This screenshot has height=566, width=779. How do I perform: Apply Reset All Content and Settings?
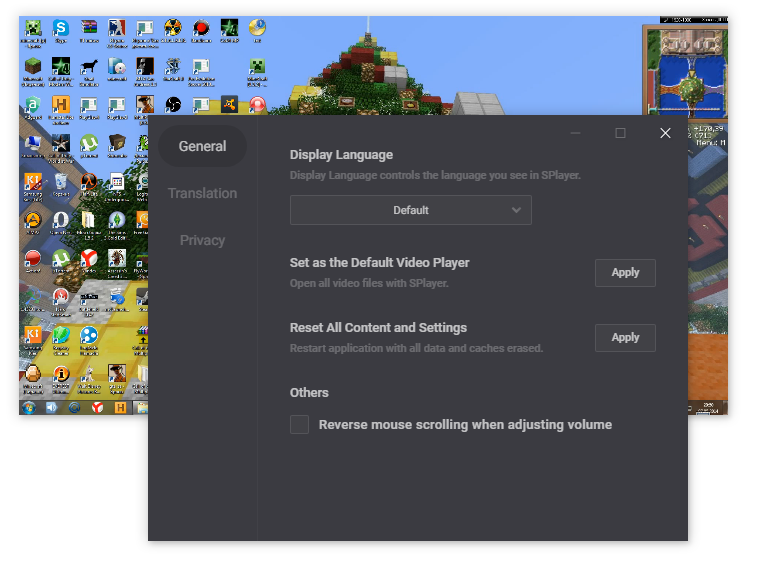[625, 338]
